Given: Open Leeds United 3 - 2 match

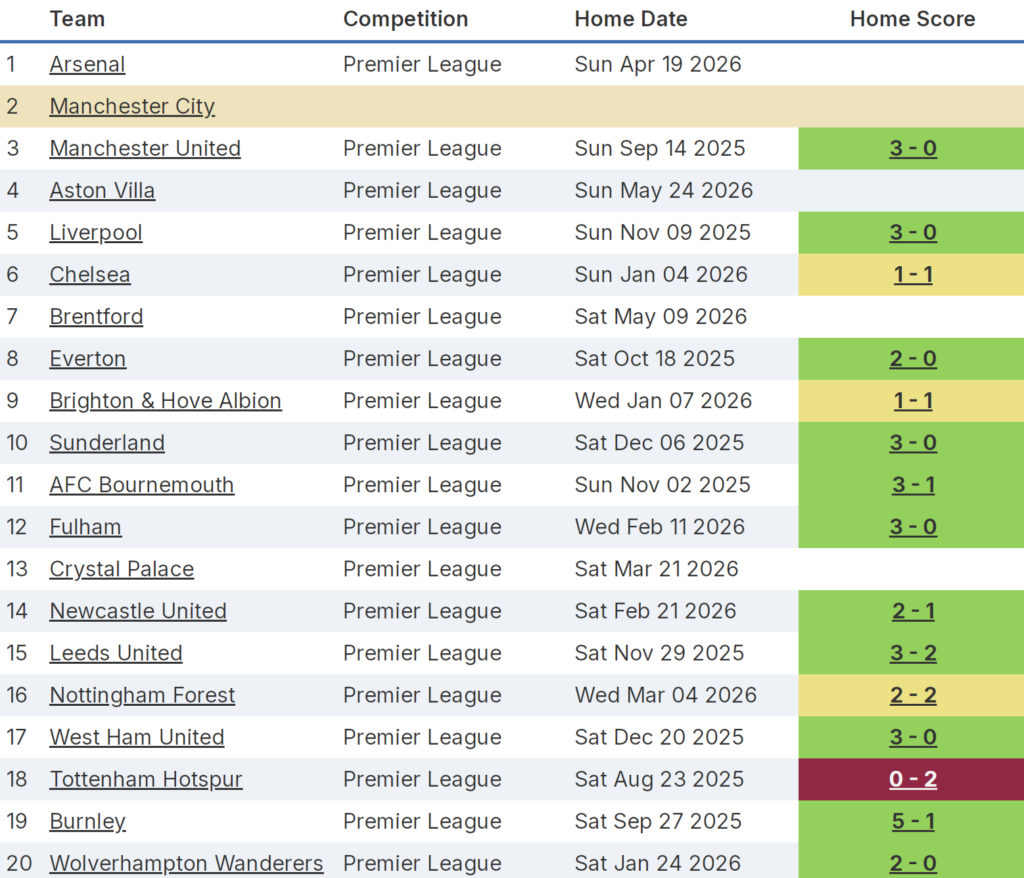Looking at the screenshot, I should point(912,653).
